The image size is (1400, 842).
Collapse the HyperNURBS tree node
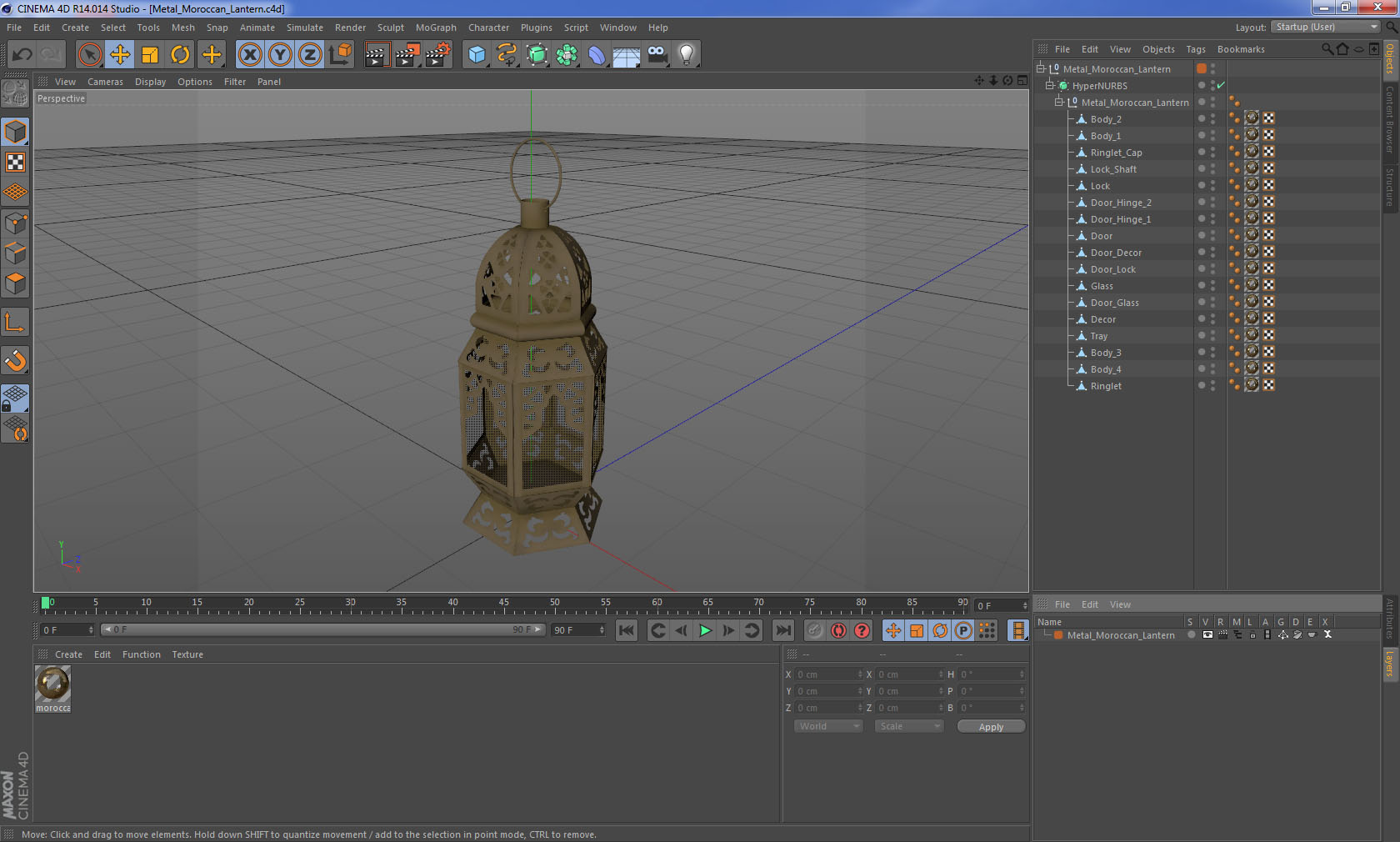tap(1050, 85)
